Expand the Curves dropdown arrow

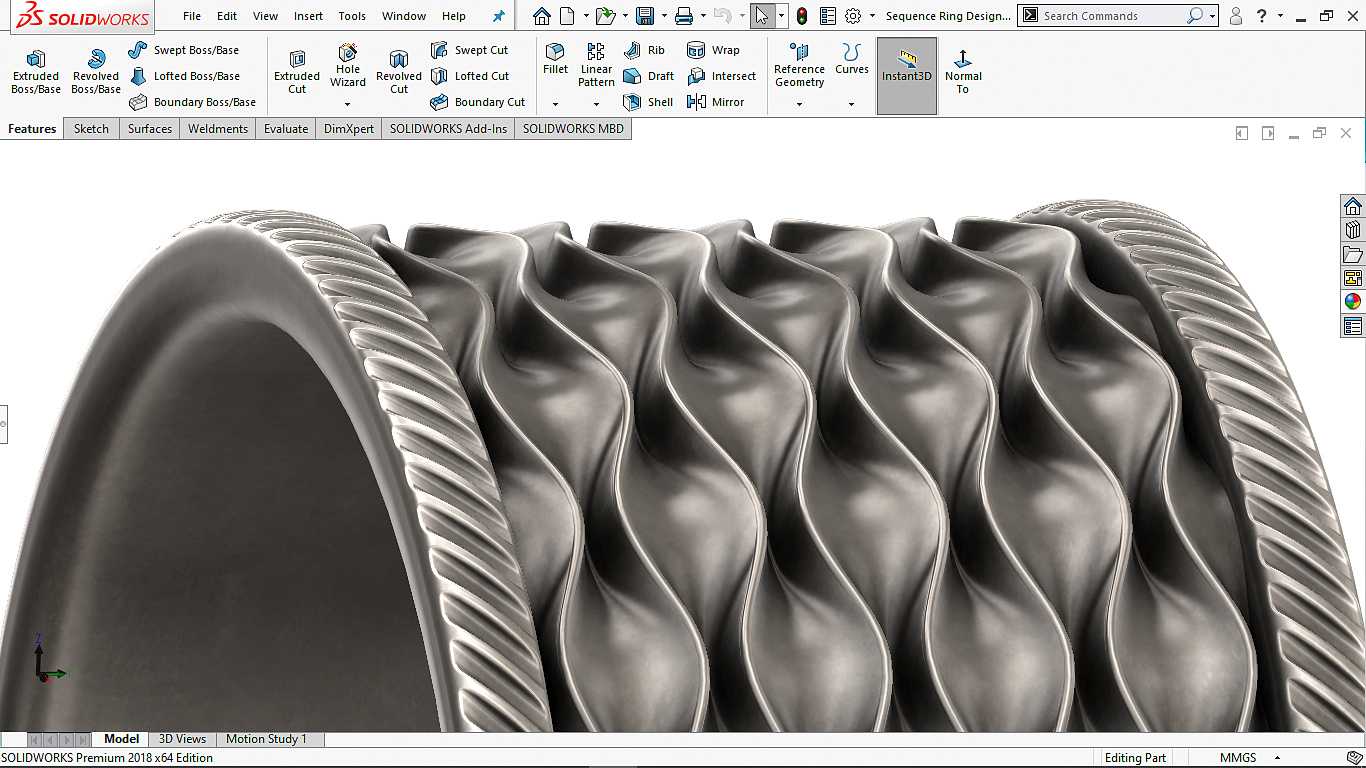[852, 104]
